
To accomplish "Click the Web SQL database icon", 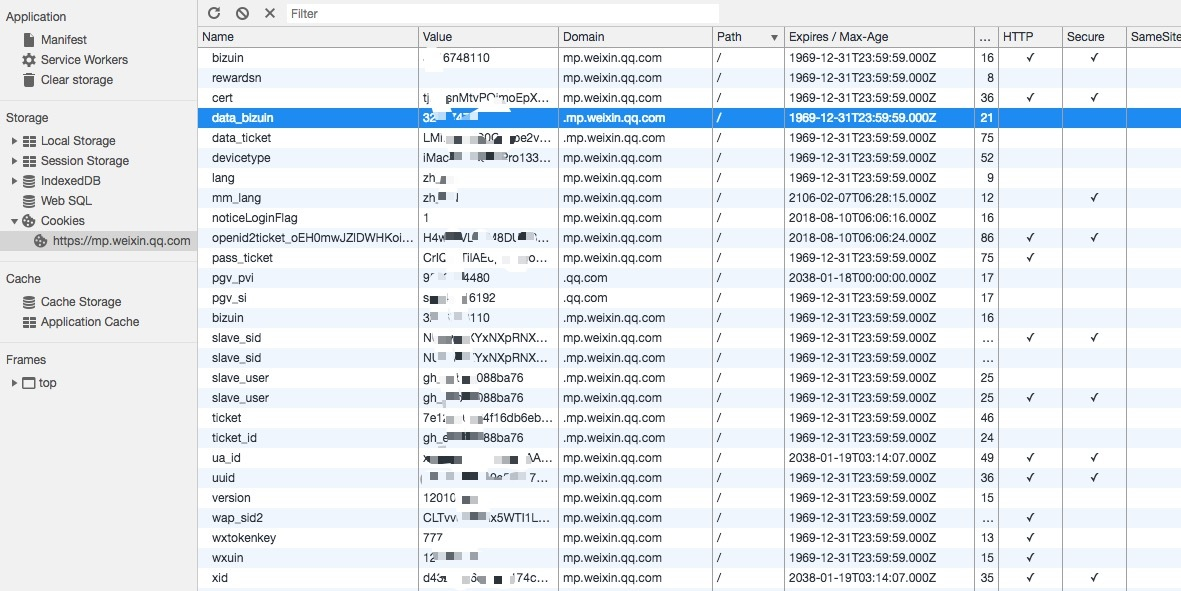I will pyautogui.click(x=29, y=201).
